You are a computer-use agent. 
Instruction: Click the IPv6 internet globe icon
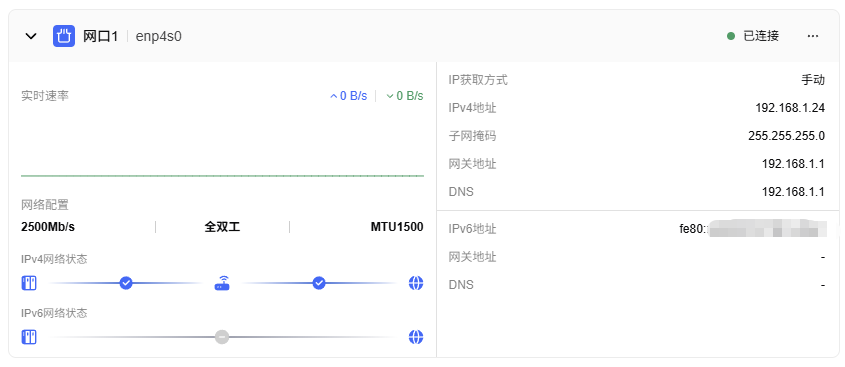[415, 337]
